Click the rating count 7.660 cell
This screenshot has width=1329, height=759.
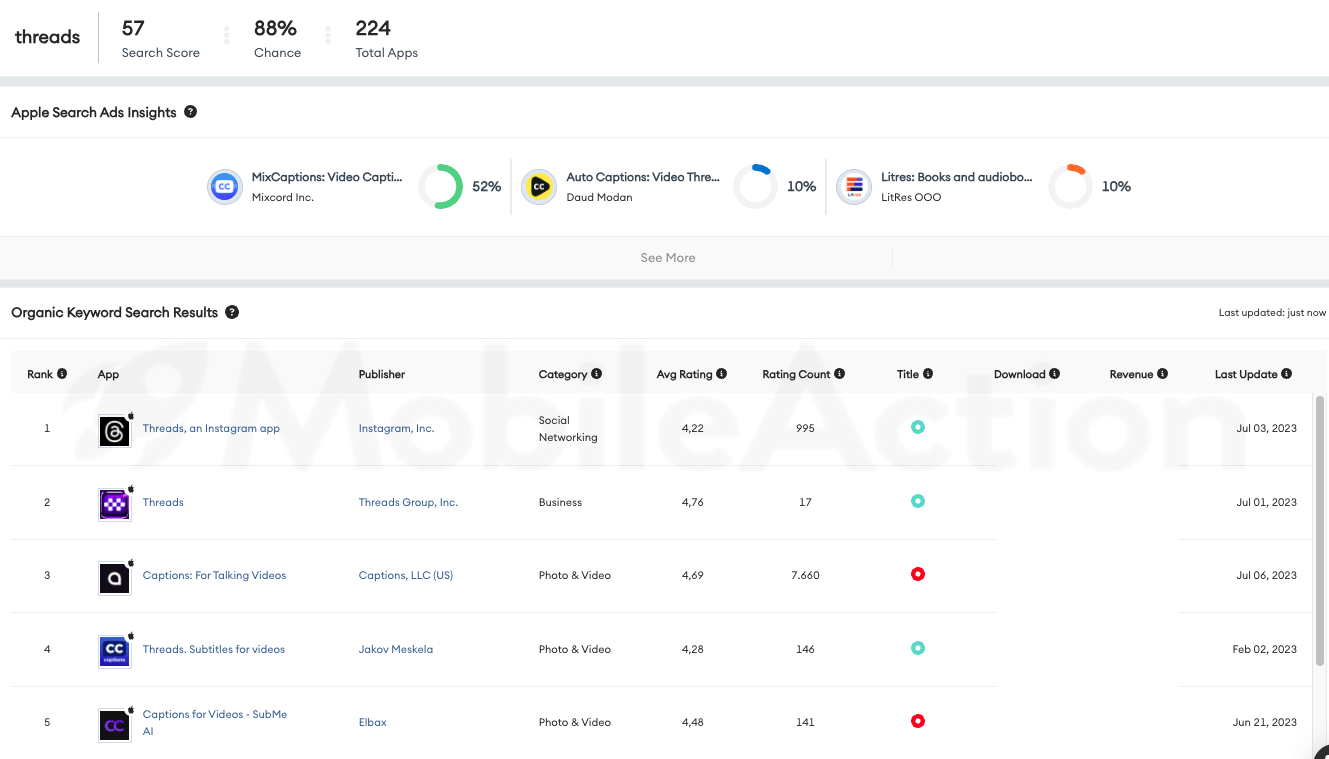805,575
